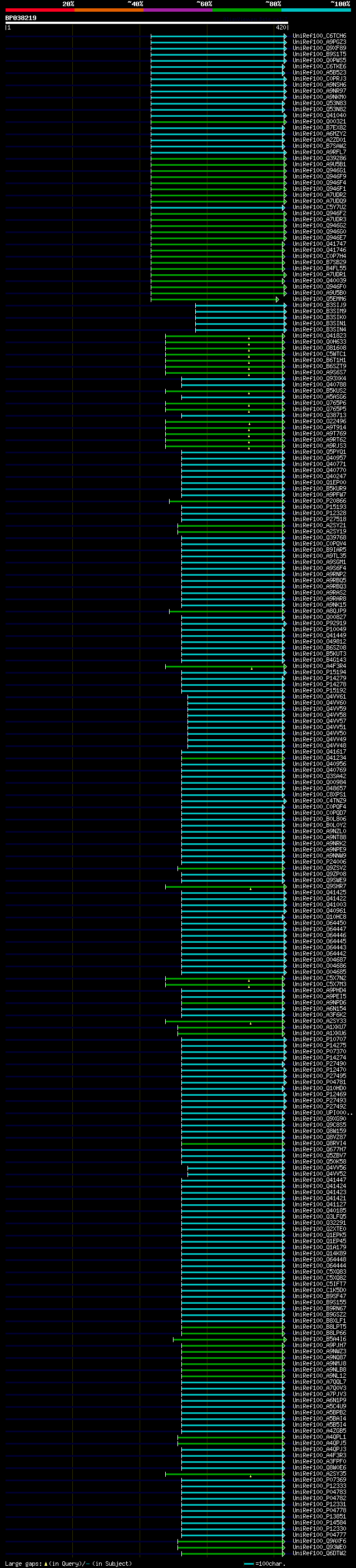Select hit UniRef100_Q41040

[319, 116]
